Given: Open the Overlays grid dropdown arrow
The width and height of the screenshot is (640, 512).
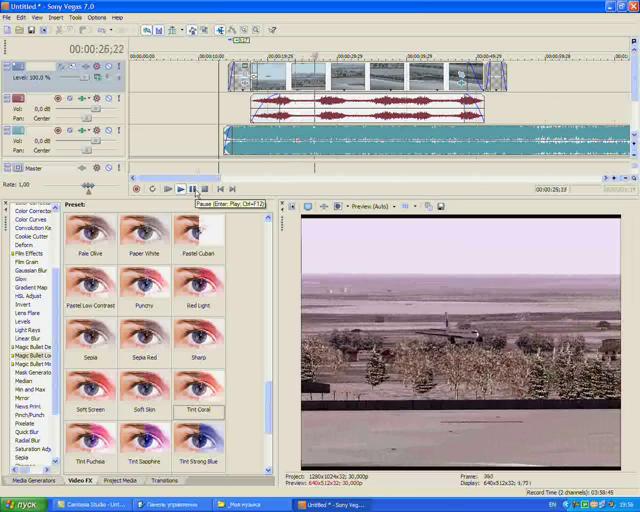Looking at the screenshot, I should pos(415,207).
